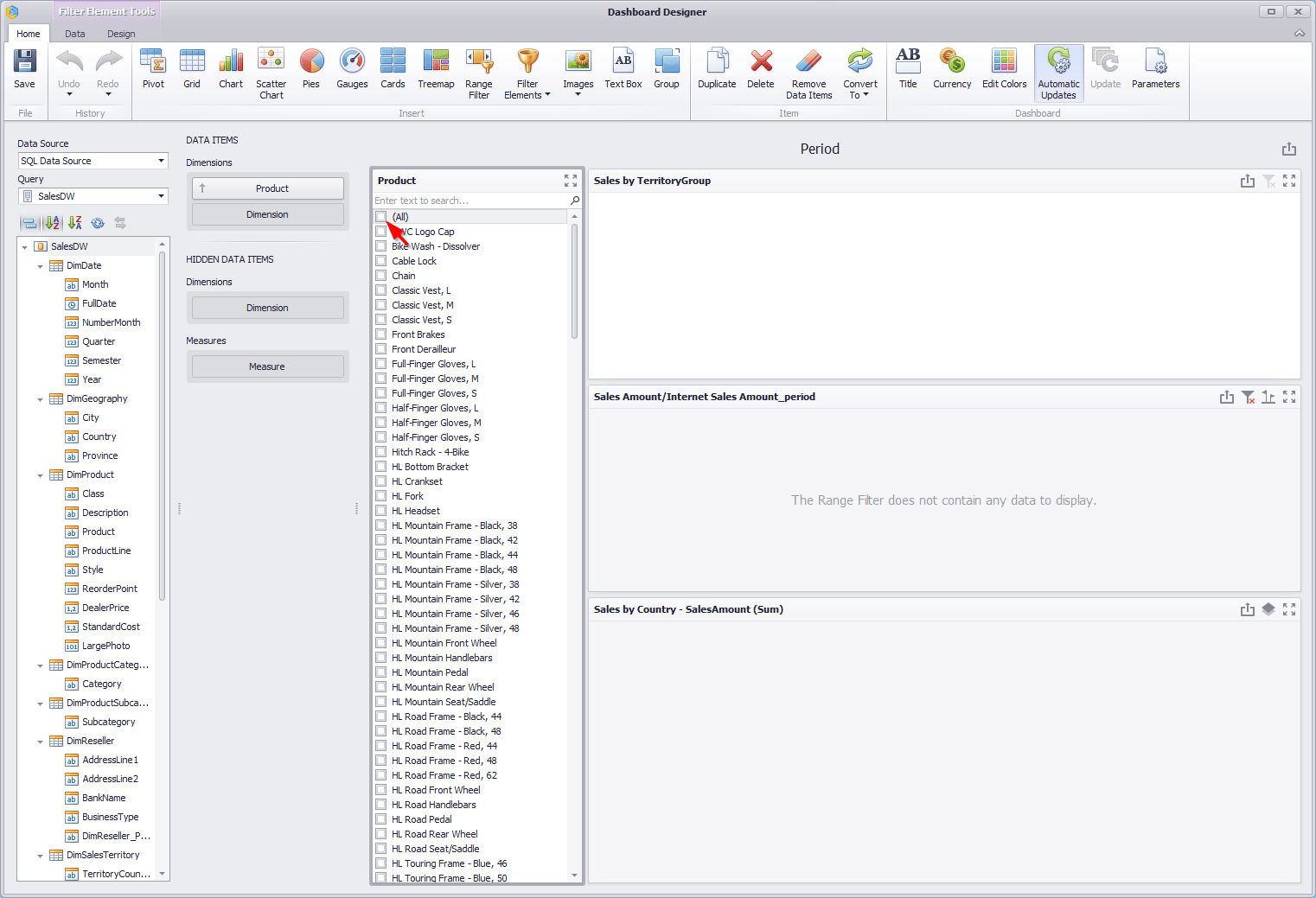Tick the Cable Lock checkbox
Screen dimensions: 1316x898
(x=381, y=261)
